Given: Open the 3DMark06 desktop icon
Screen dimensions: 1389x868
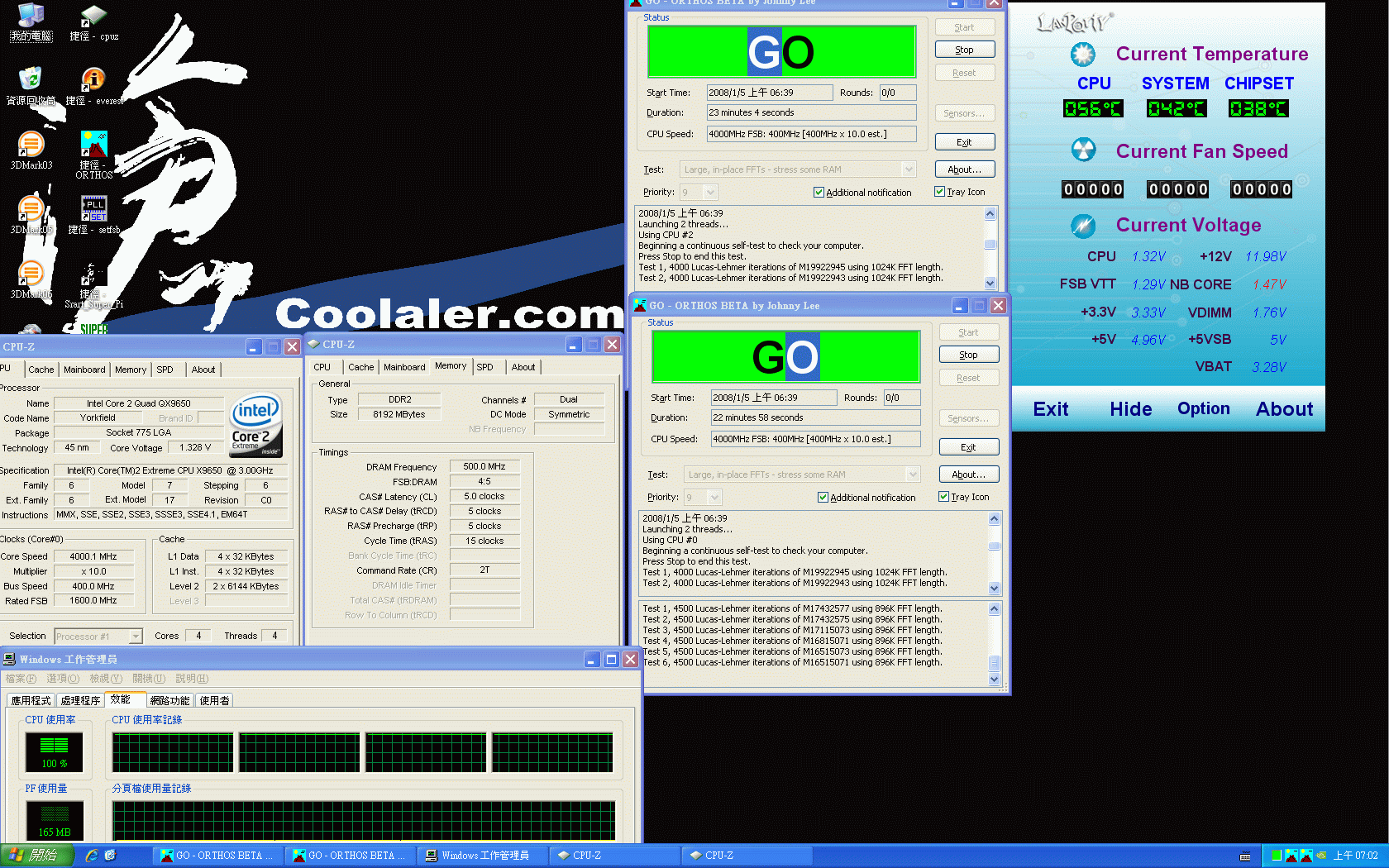Looking at the screenshot, I should click(x=31, y=279).
